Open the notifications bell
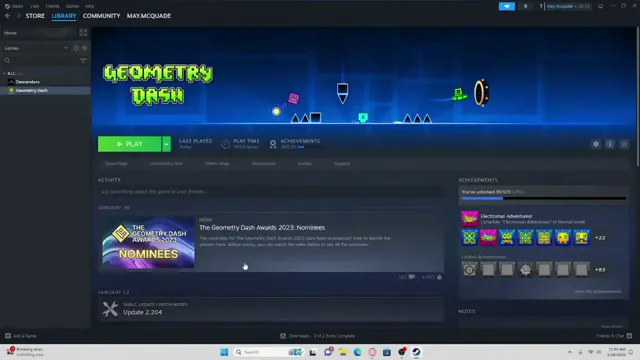This screenshot has width=640, height=360. [x=525, y=6]
